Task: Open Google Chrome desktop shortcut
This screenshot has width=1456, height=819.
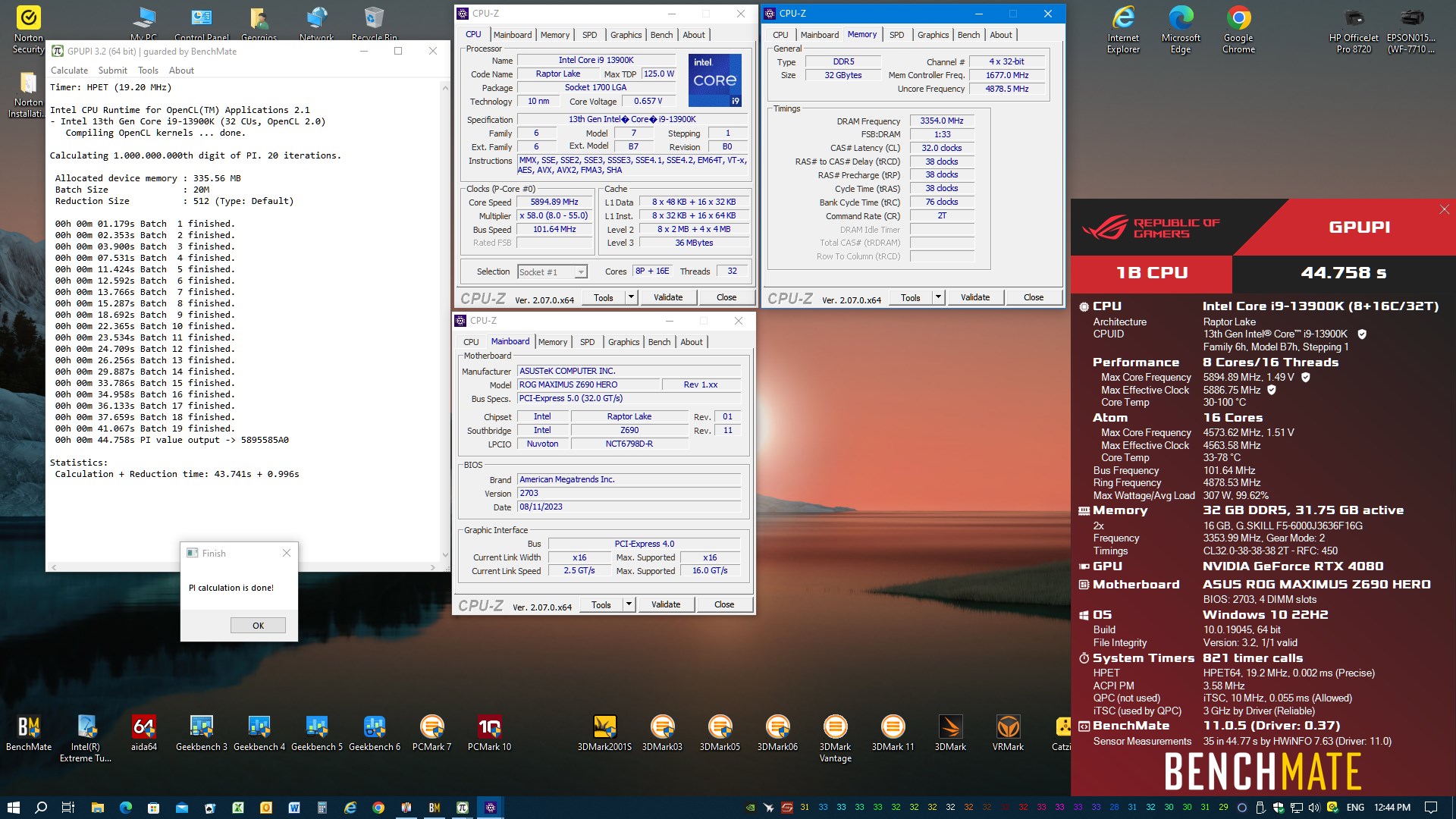Action: tap(1238, 30)
